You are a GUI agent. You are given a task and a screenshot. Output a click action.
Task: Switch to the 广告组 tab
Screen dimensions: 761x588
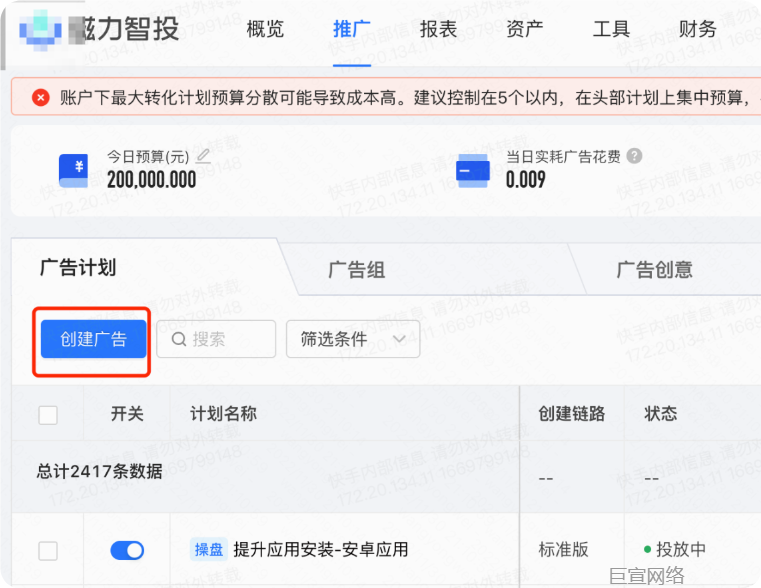pos(357,270)
